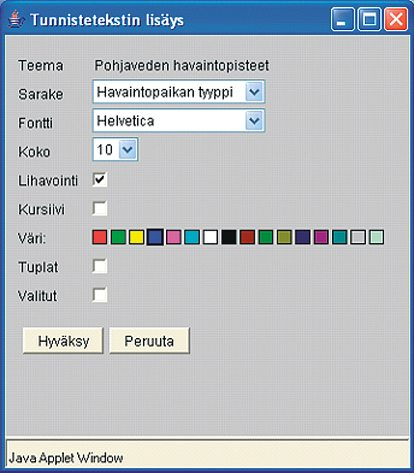Pick the dark red color swatch
The width and height of the screenshot is (414, 473).
coord(247,237)
